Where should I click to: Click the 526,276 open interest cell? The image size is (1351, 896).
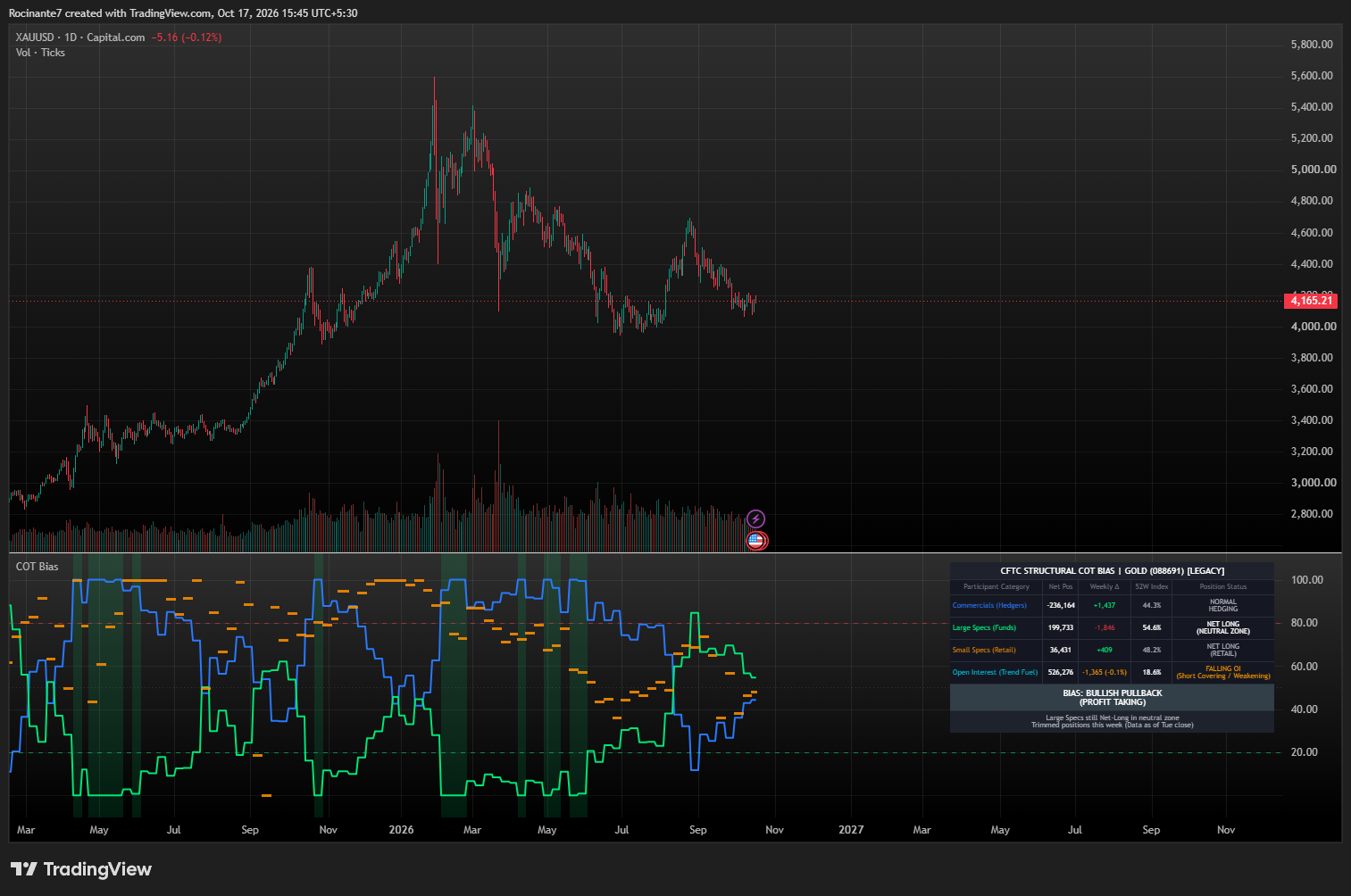click(1061, 673)
